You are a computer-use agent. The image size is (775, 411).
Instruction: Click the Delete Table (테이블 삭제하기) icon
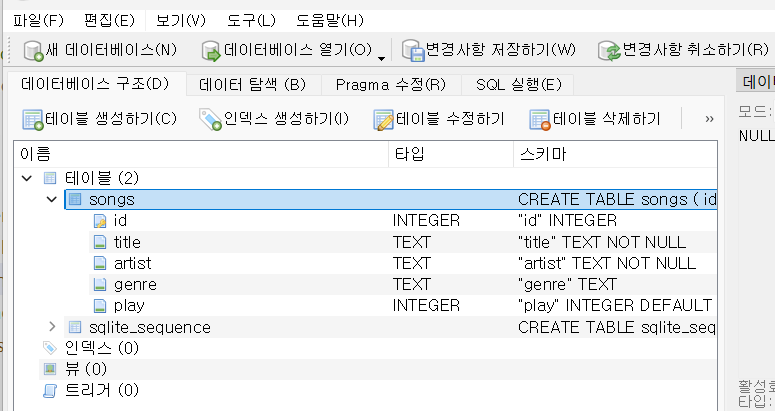point(540,120)
